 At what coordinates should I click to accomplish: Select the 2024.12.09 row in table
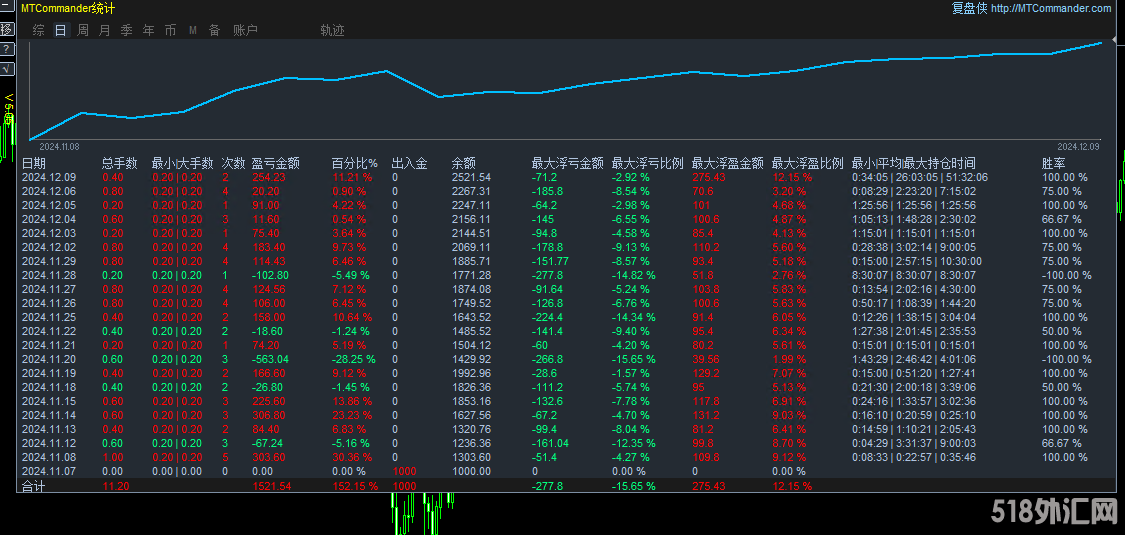point(49,177)
